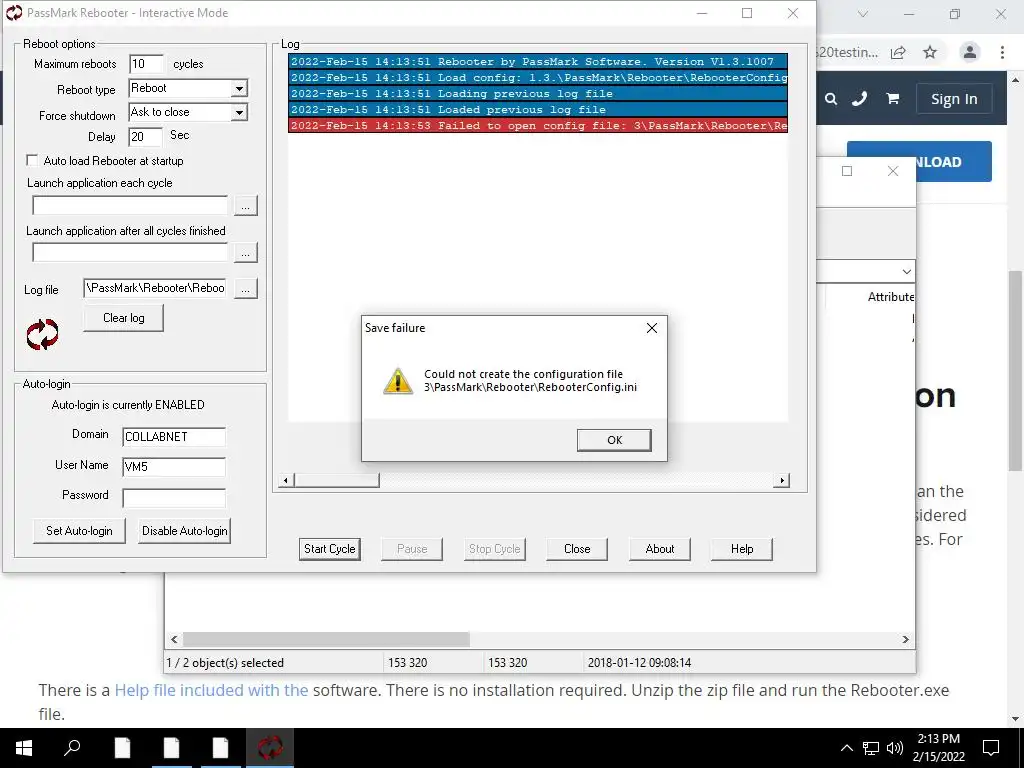Image resolution: width=1024 pixels, height=768 pixels.
Task: Click the second document icon on taskbar
Action: [172, 748]
